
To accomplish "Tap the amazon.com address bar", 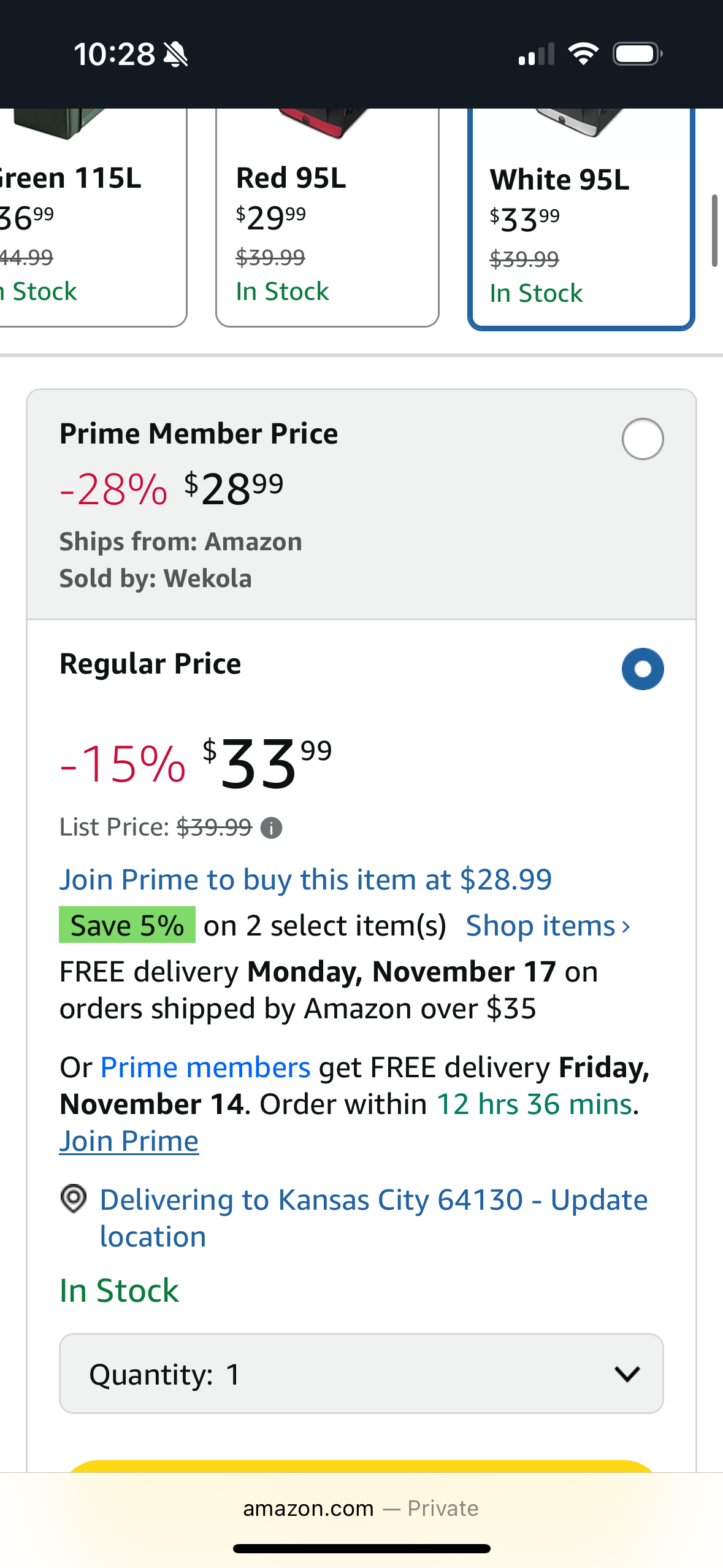I will (x=361, y=1508).
